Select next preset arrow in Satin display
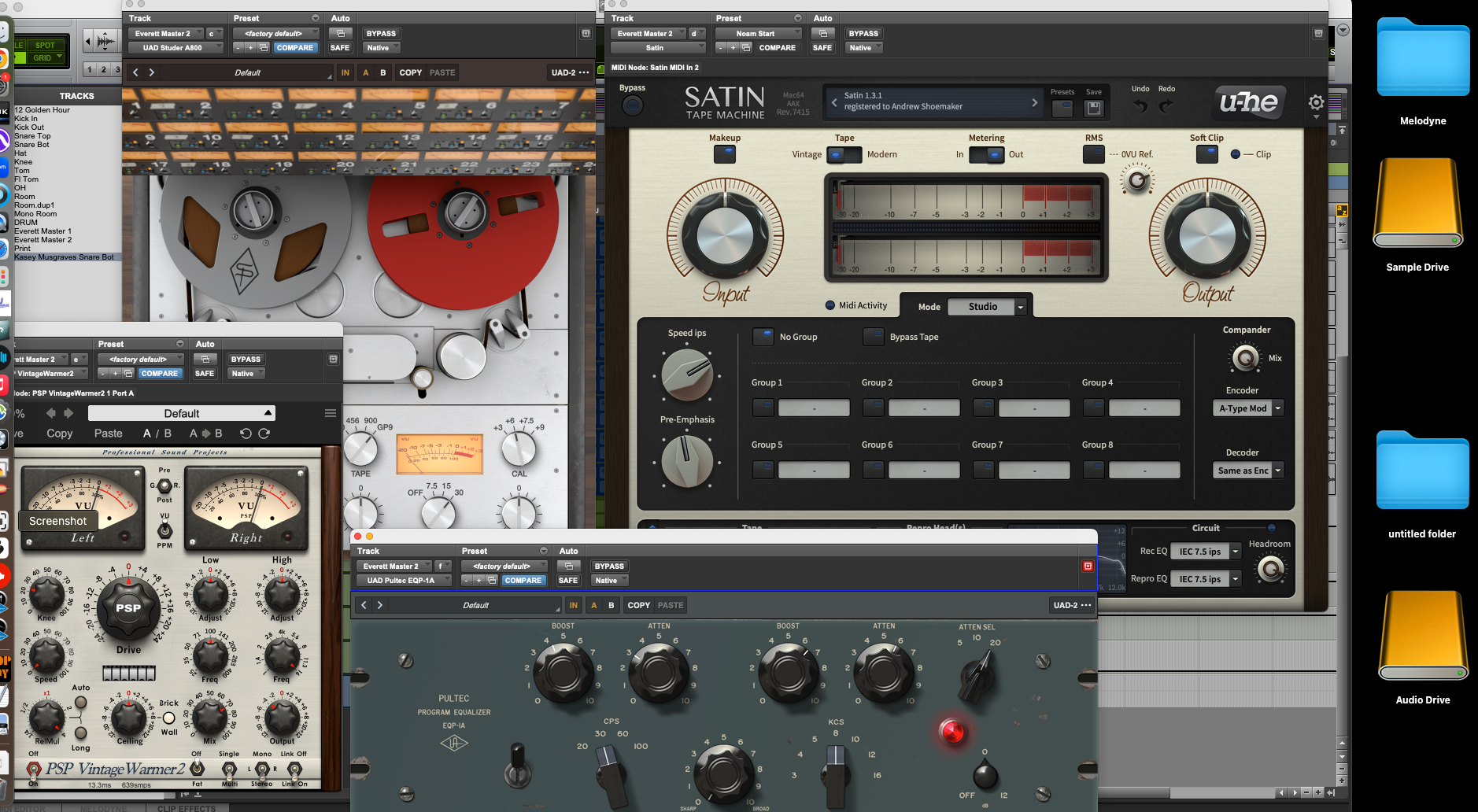The height and width of the screenshot is (812, 1478). pos(1034,102)
